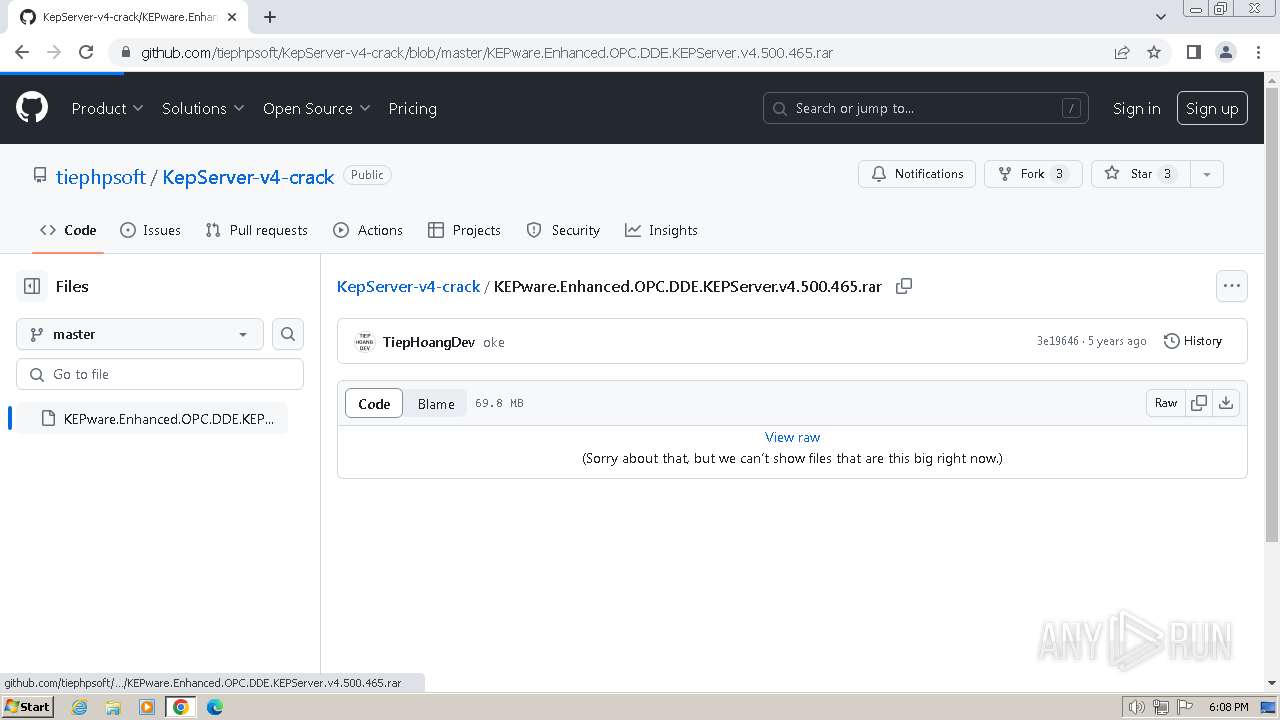The width and height of the screenshot is (1280, 720).
Task: Copy the file path using copy icon
Action: point(904,286)
